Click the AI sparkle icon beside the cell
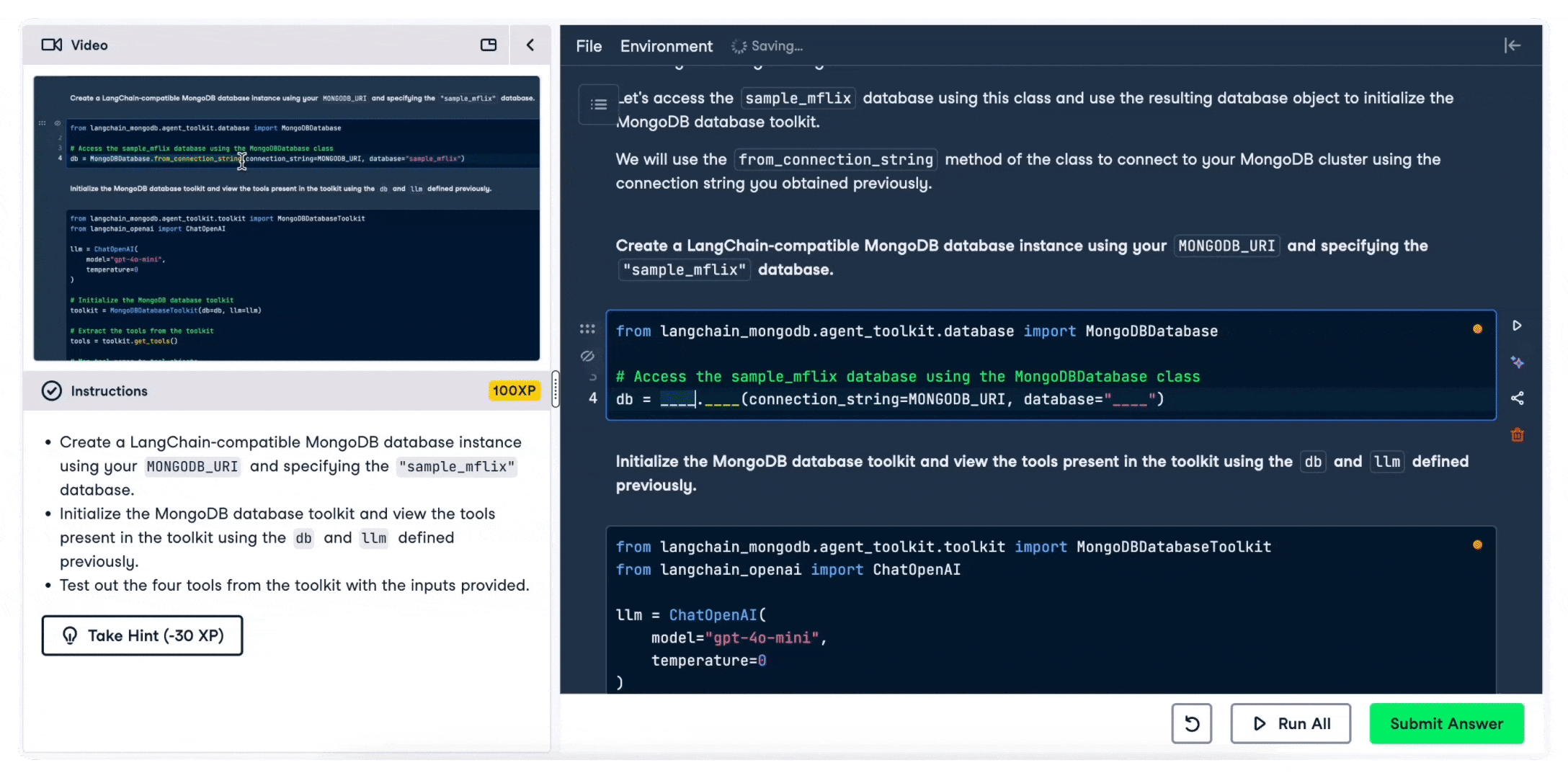1568x778 pixels. 1517,362
